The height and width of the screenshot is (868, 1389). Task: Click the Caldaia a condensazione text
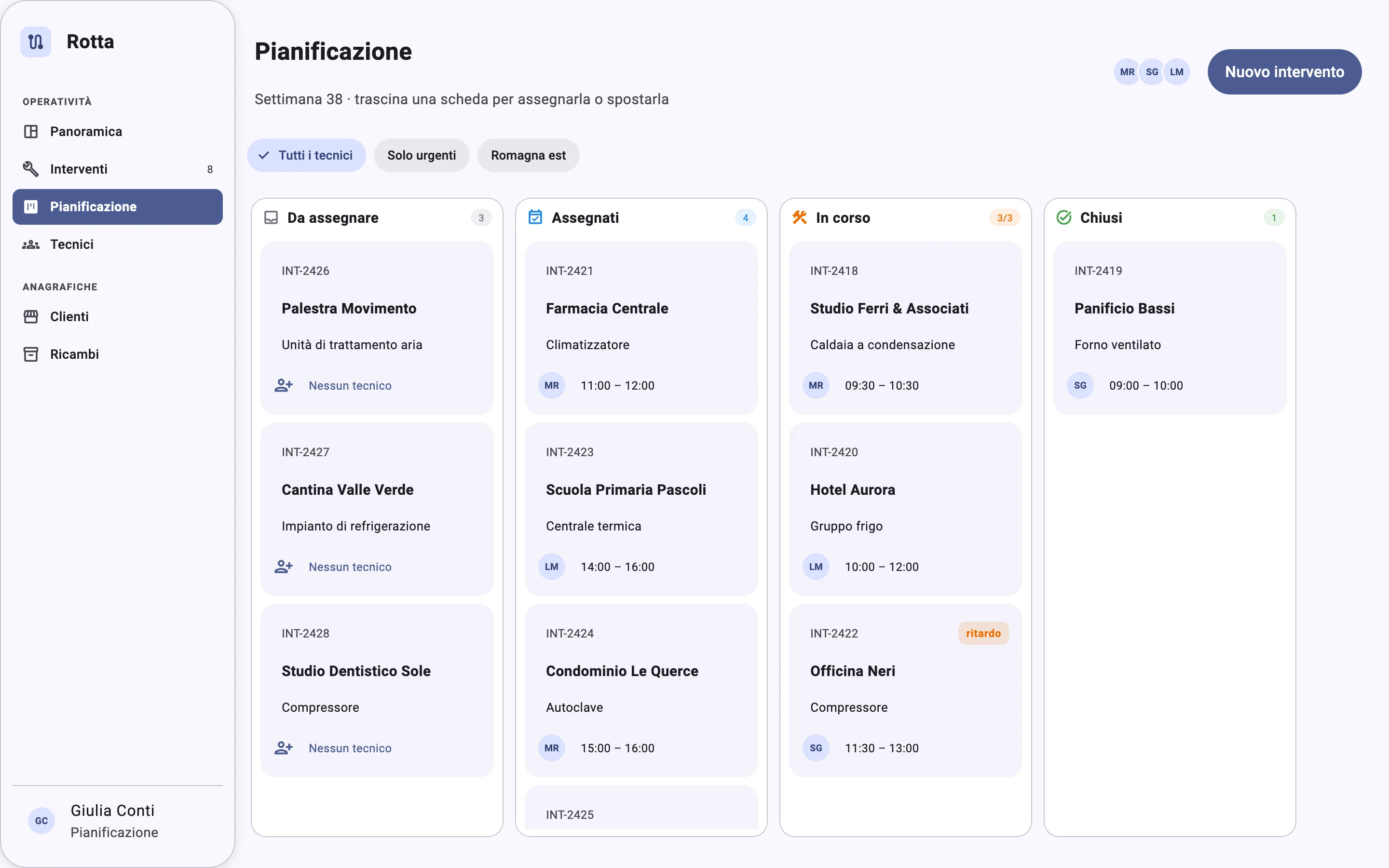coord(883,345)
